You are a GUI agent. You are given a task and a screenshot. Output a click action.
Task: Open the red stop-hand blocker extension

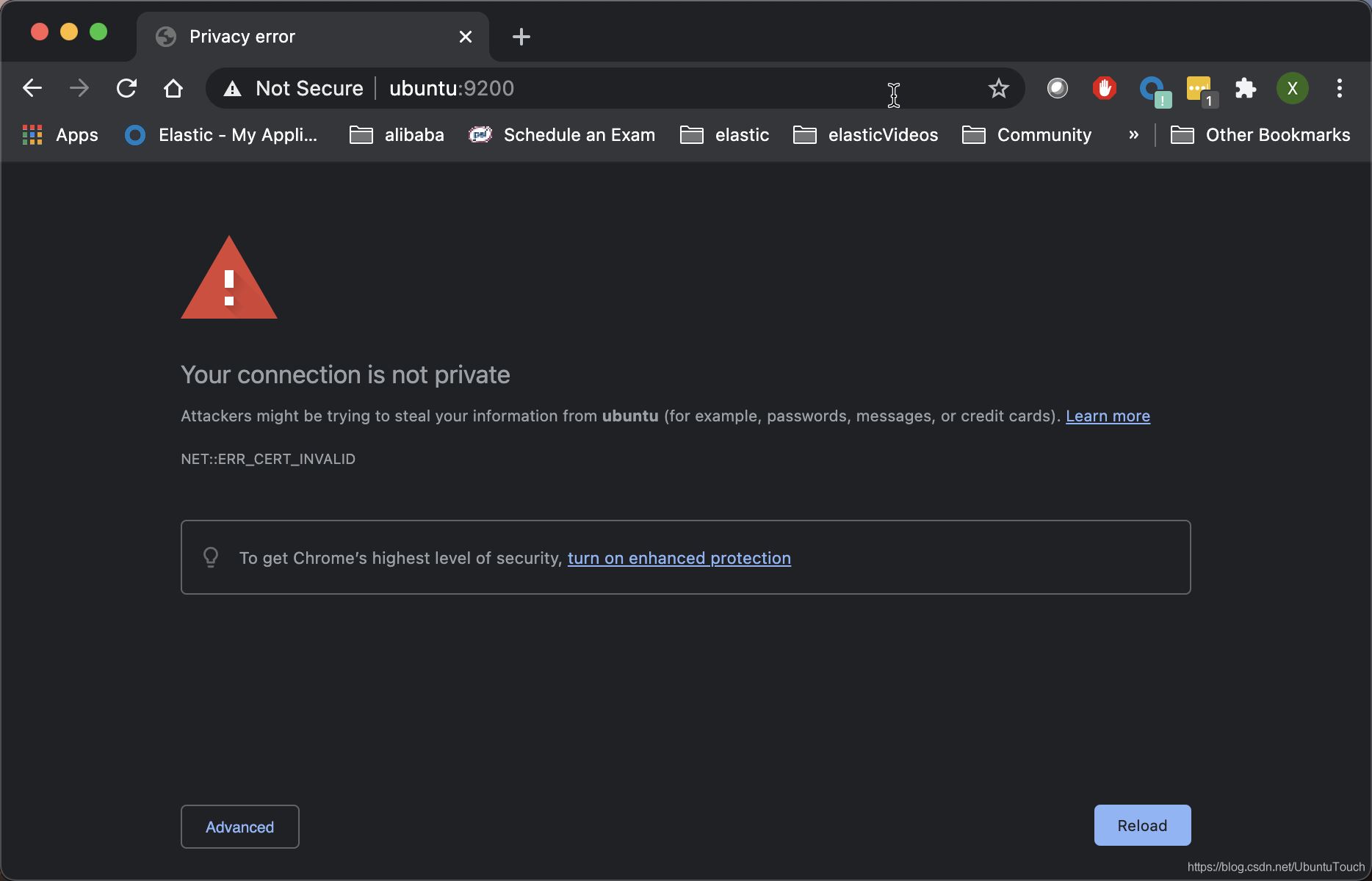click(1104, 89)
